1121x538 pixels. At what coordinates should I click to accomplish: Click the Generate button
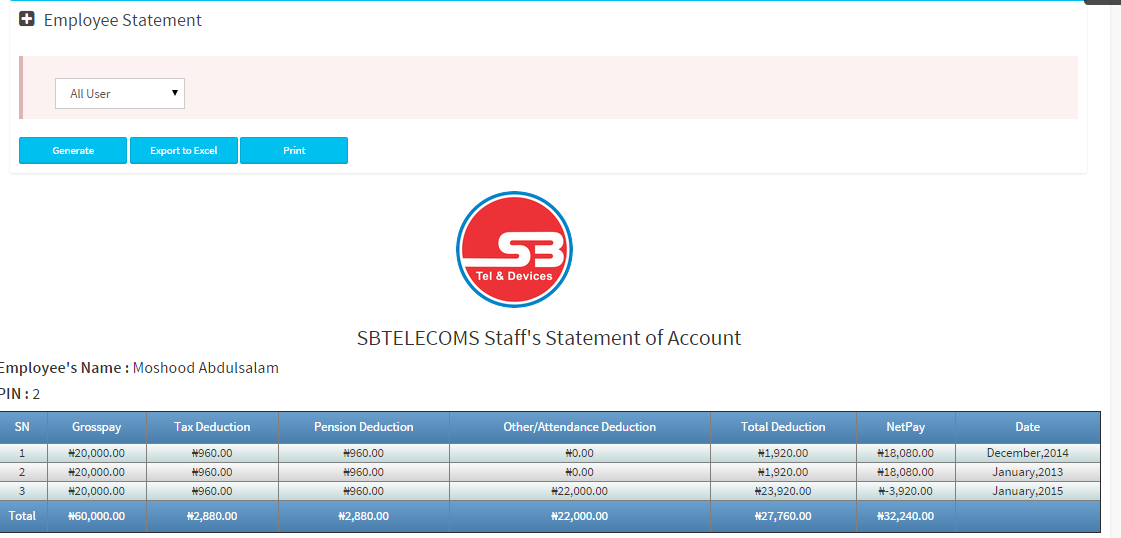[73, 151]
